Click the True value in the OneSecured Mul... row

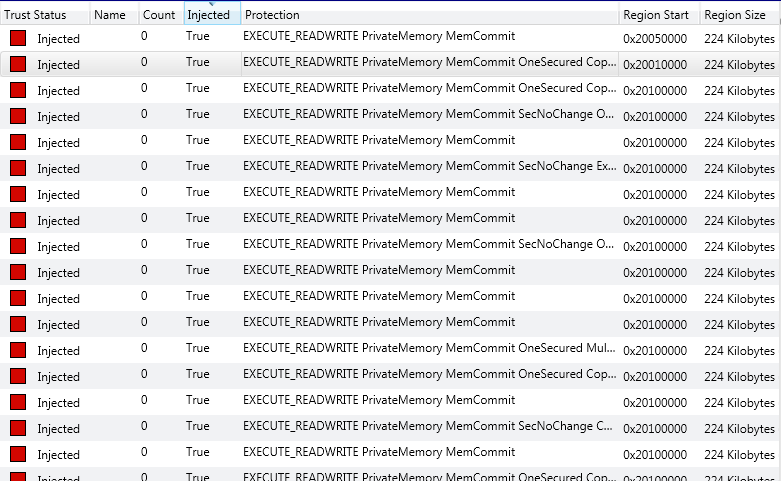pos(198,348)
